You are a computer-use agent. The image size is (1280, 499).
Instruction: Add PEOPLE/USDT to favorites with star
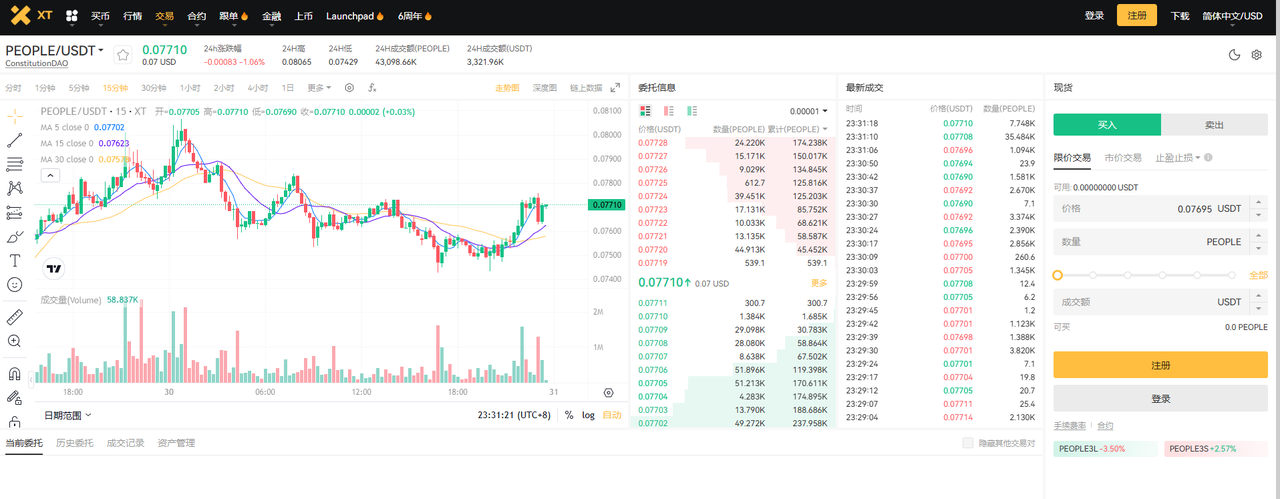(x=123, y=55)
